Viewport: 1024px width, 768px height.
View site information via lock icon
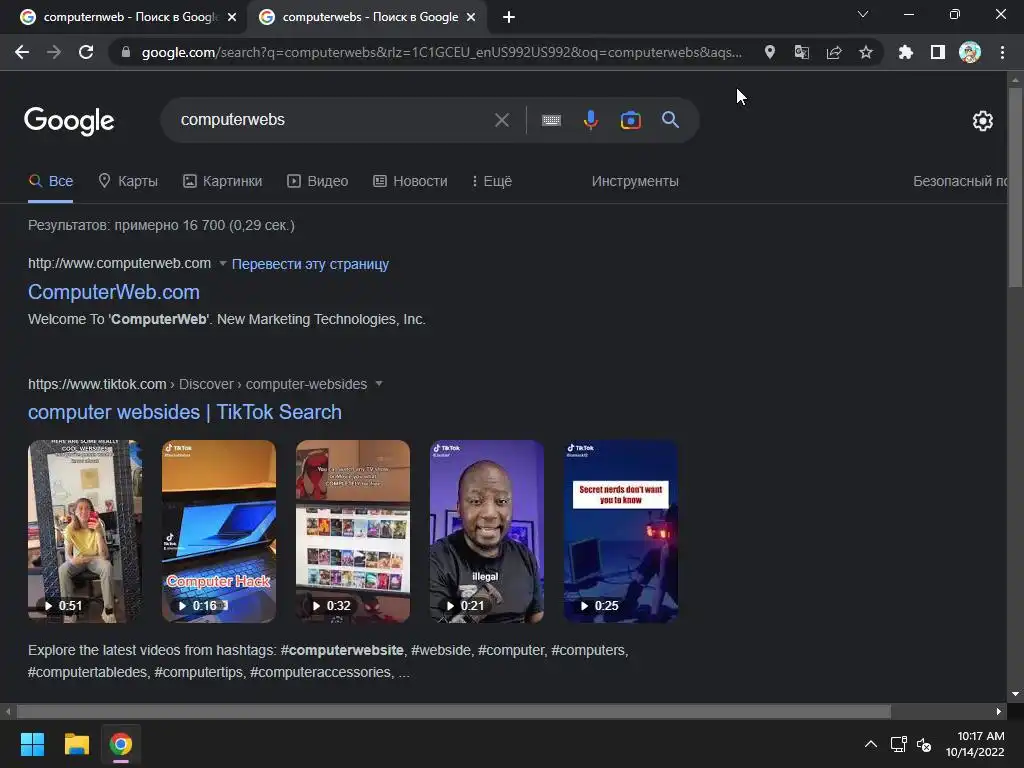(126, 52)
